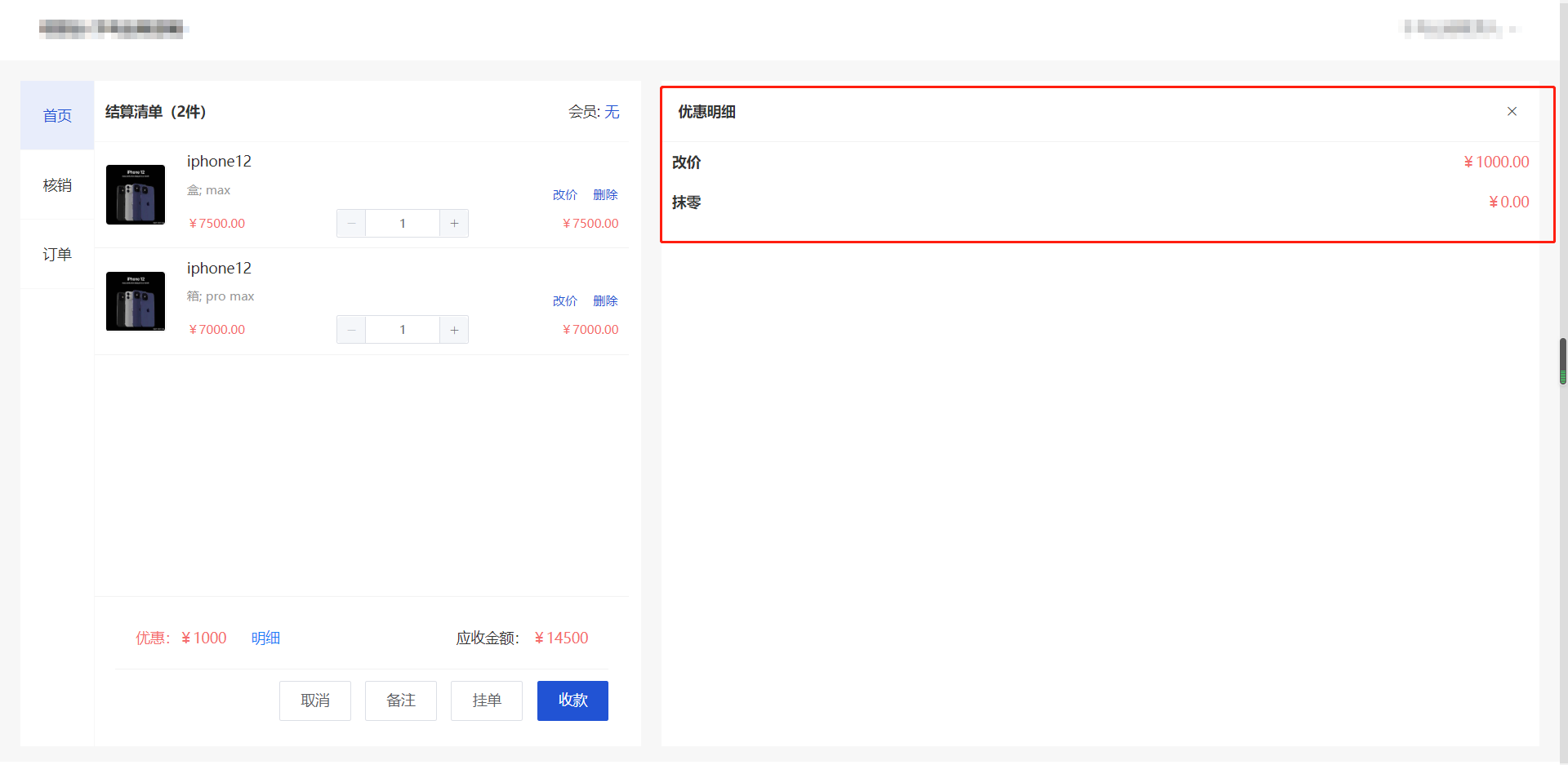
Task: Close the 优惠明细 discount panel
Action: pyautogui.click(x=1512, y=112)
